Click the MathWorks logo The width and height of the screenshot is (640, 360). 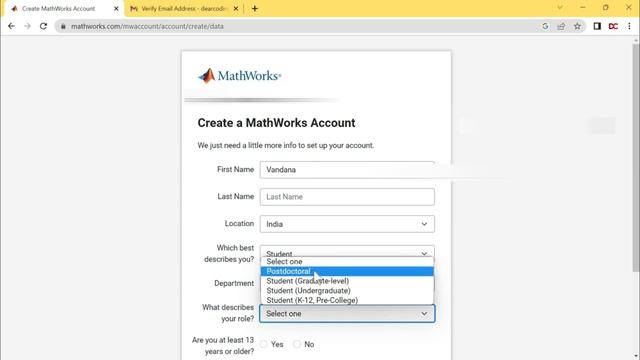pos(240,76)
